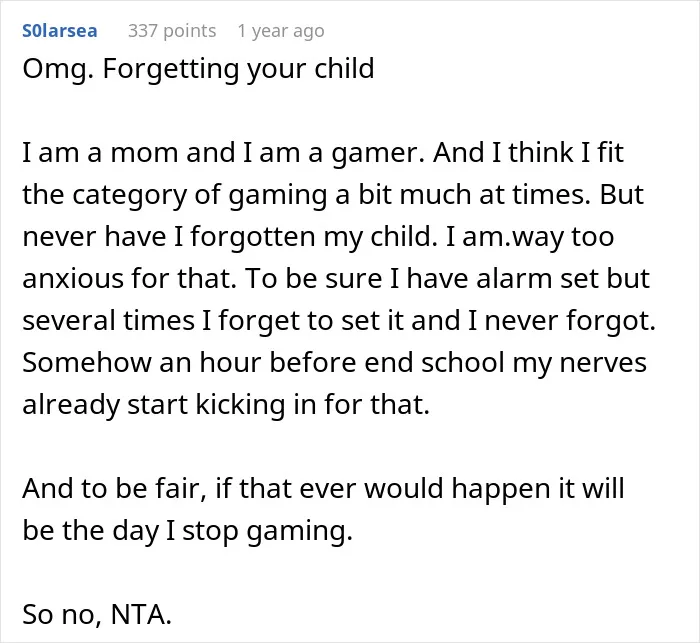
Task: Click 'be the day I stop gaming' line
Action: coord(188,531)
